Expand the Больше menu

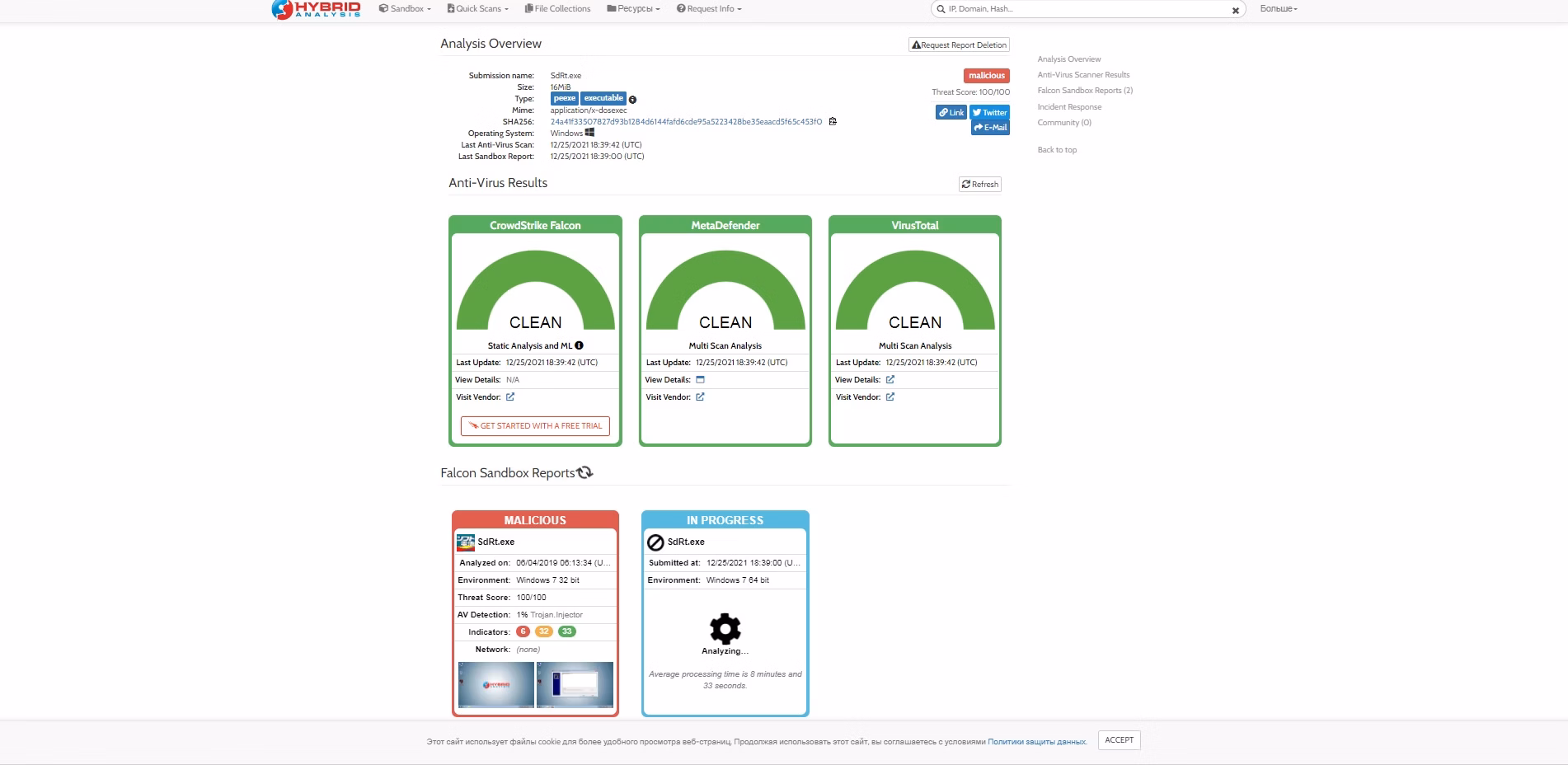point(1279,9)
